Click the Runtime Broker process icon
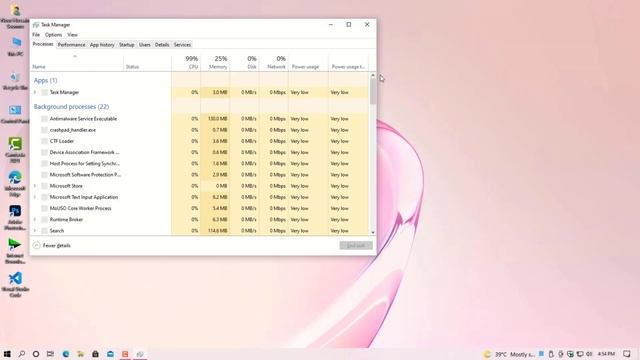 tap(44, 220)
